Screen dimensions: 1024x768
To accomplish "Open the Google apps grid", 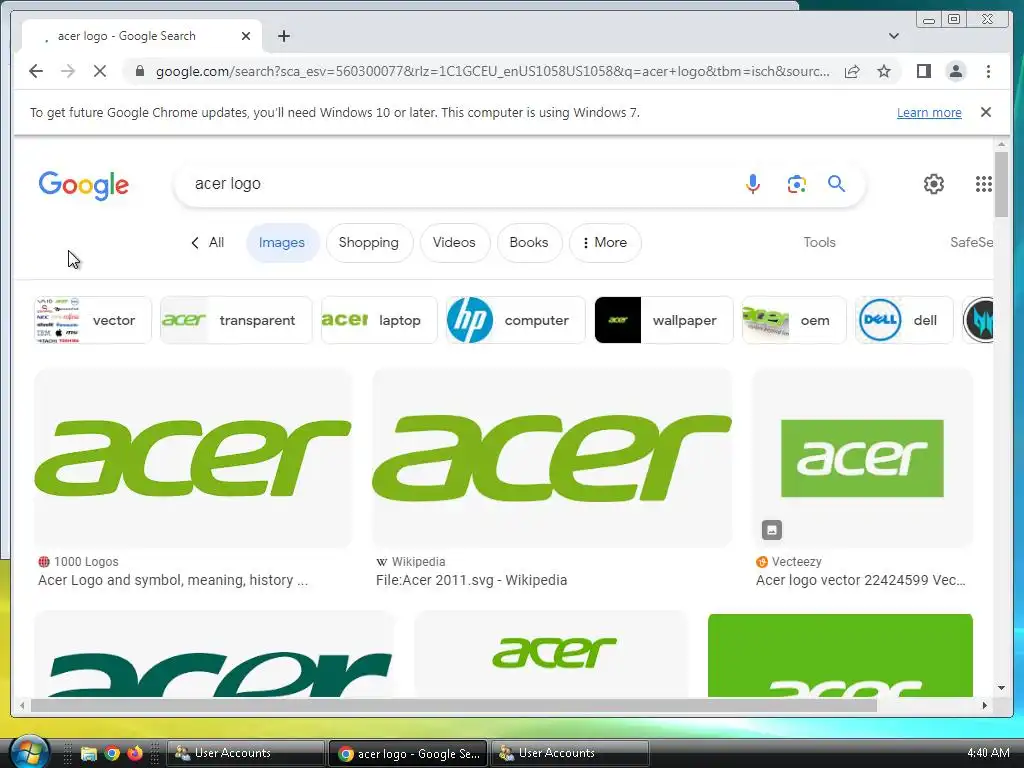I will 984,184.
